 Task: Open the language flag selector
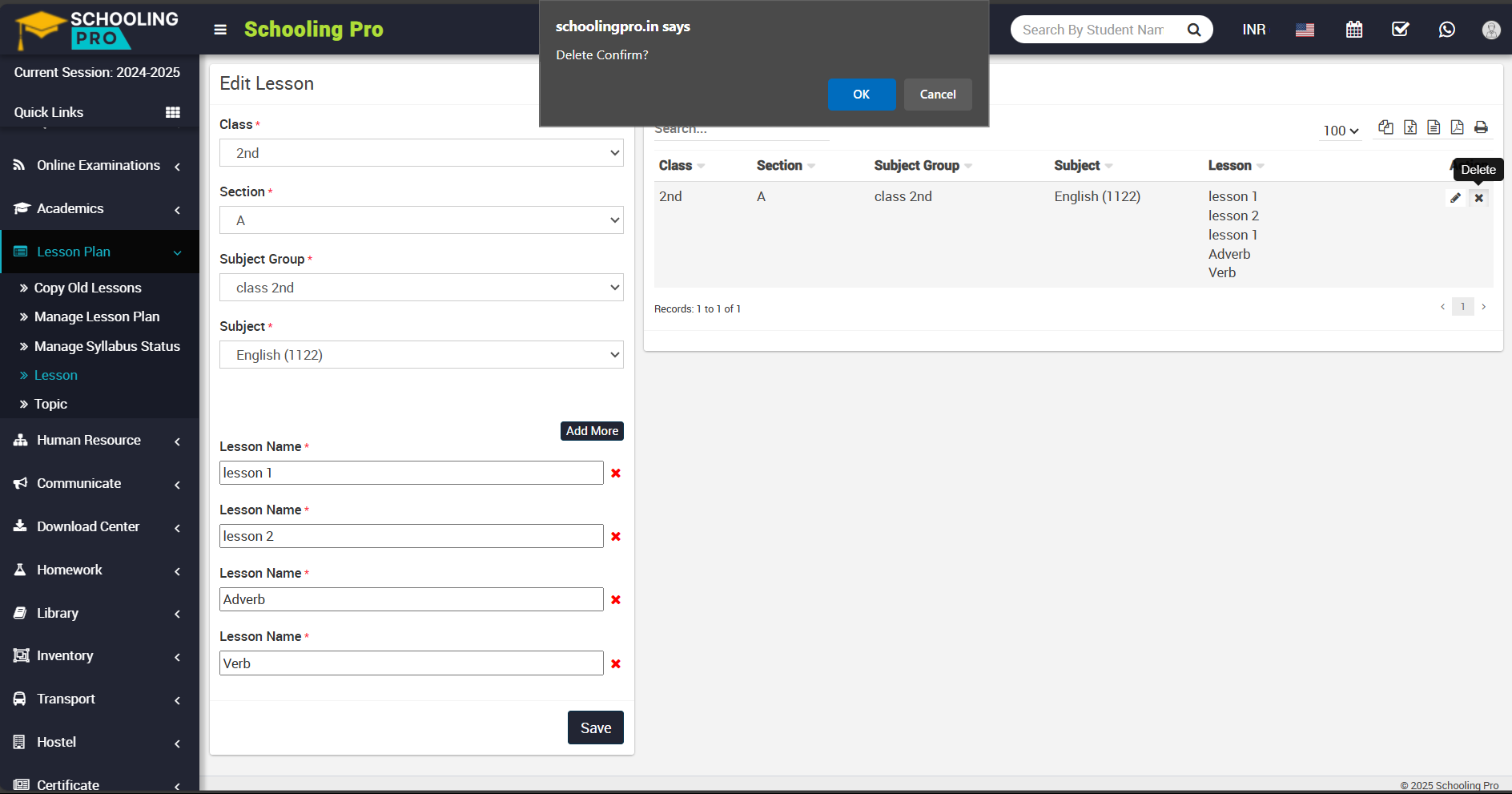pyautogui.click(x=1305, y=30)
